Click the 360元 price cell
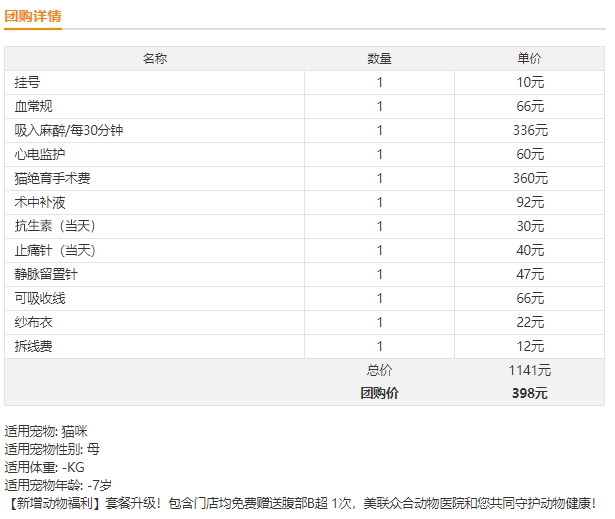 [x=530, y=178]
